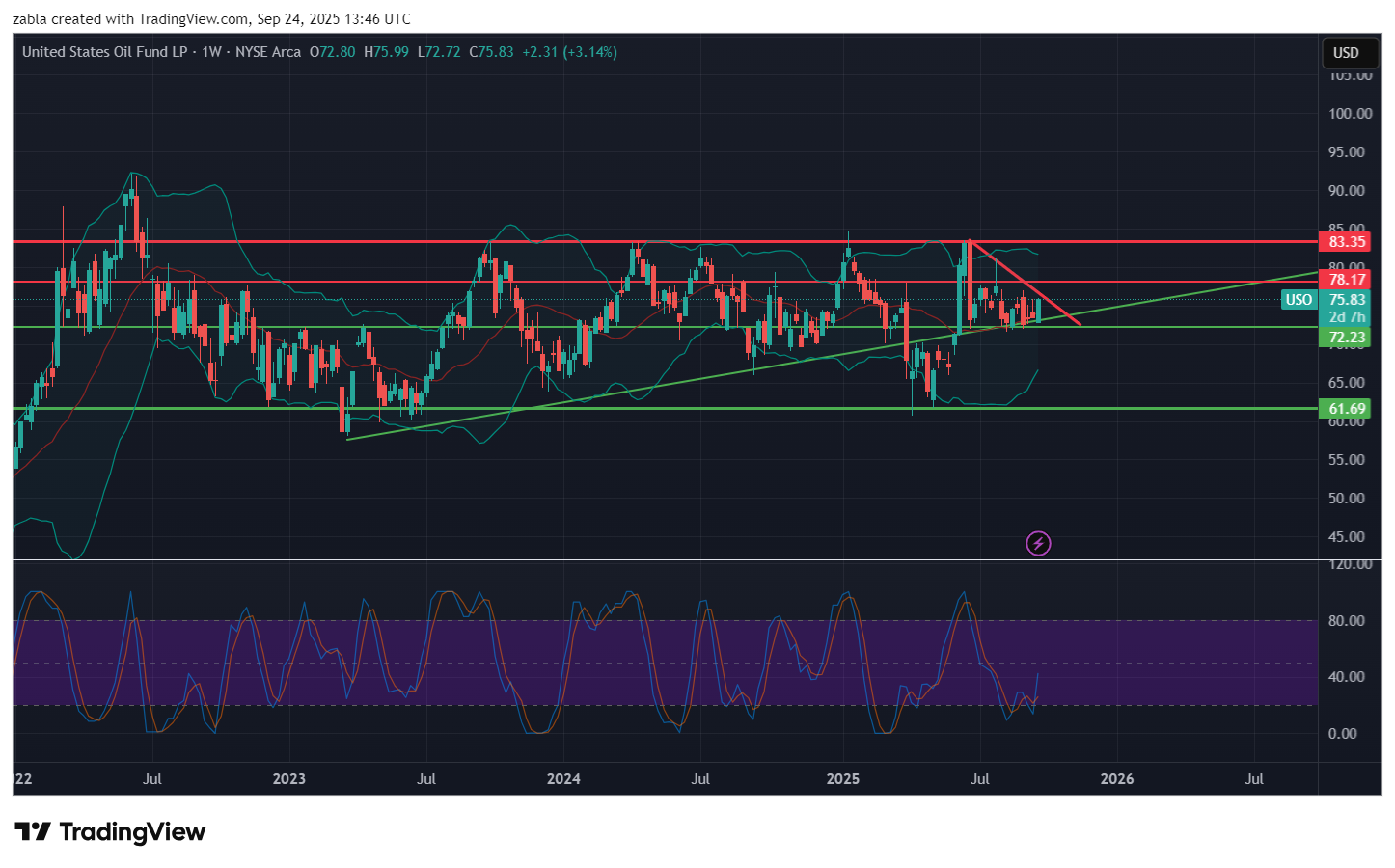Image resolution: width=1395 pixels, height=868 pixels.
Task: Click the green 61.69 price label
Action: (1346, 408)
